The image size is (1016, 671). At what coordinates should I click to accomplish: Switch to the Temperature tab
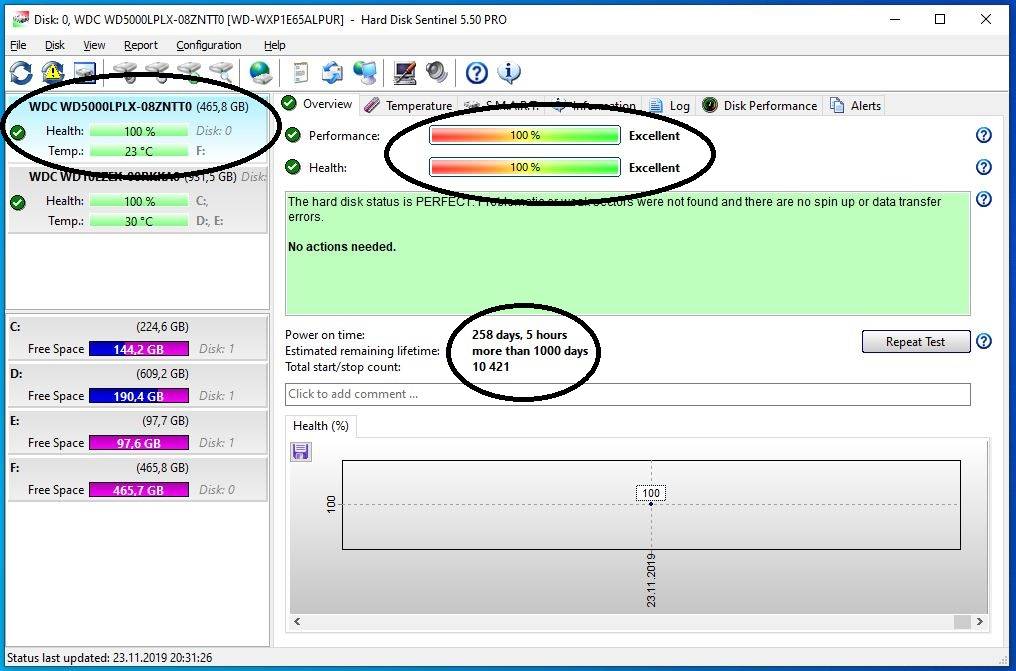click(x=408, y=106)
